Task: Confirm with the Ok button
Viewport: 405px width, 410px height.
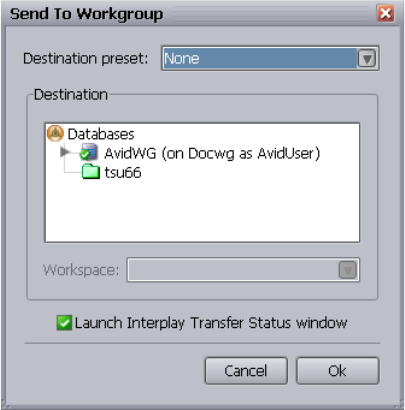Action: point(338,371)
